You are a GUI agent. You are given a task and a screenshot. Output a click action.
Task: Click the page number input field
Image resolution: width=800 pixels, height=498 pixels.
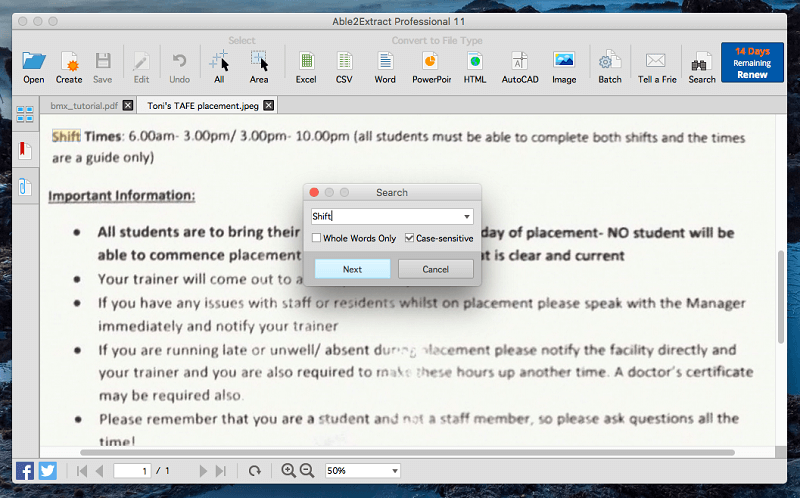132,471
